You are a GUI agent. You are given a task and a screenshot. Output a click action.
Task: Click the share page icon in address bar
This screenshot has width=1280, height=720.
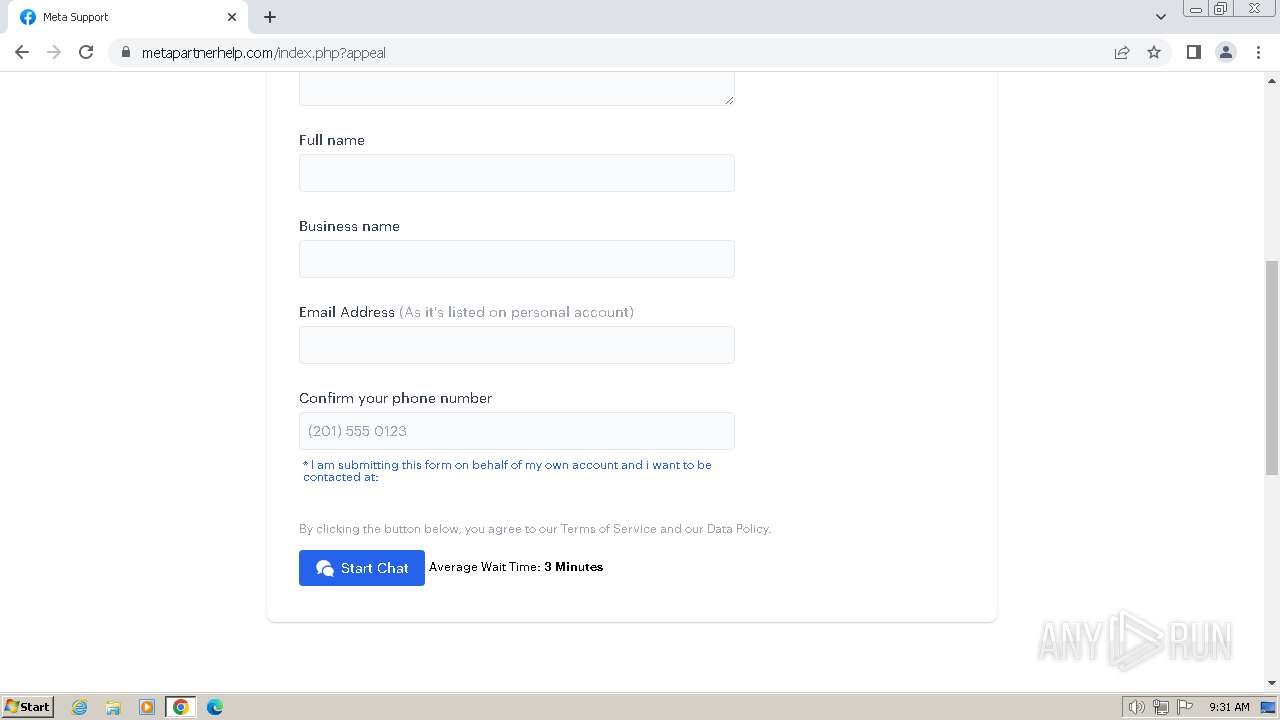1122,52
